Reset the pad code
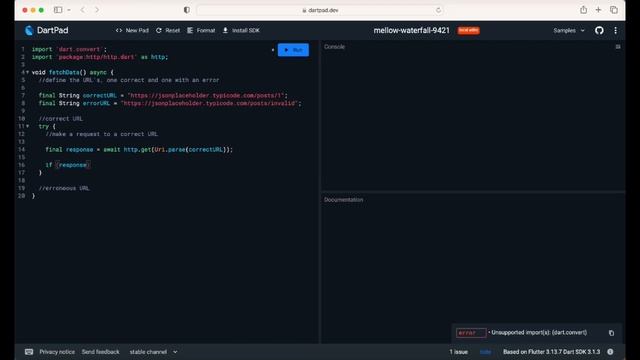 (x=168, y=30)
